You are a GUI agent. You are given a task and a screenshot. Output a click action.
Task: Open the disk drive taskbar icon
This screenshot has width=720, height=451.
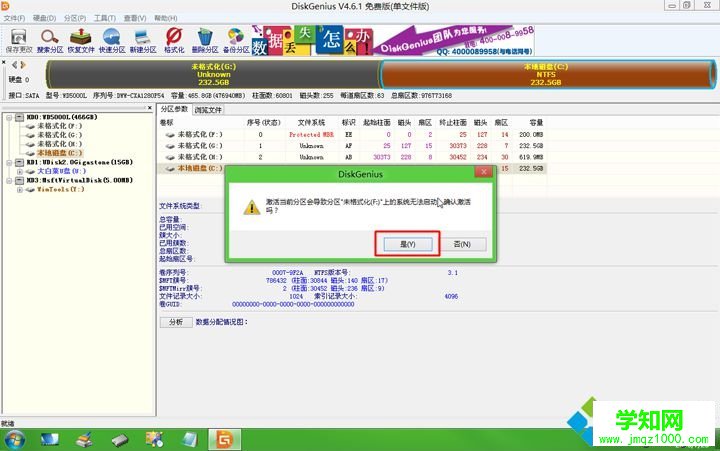(x=120, y=440)
